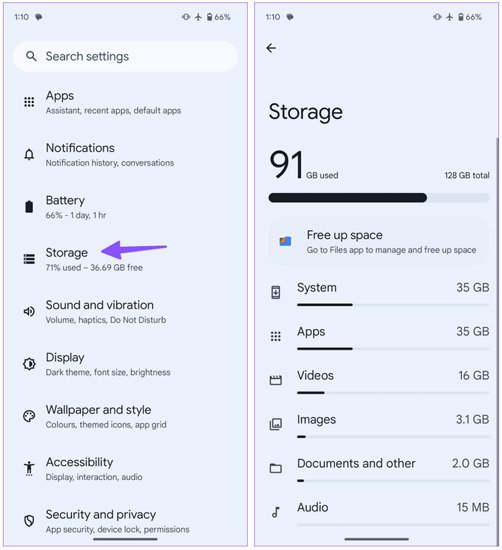Tap the Wallpaper and style palette icon

coord(29,416)
